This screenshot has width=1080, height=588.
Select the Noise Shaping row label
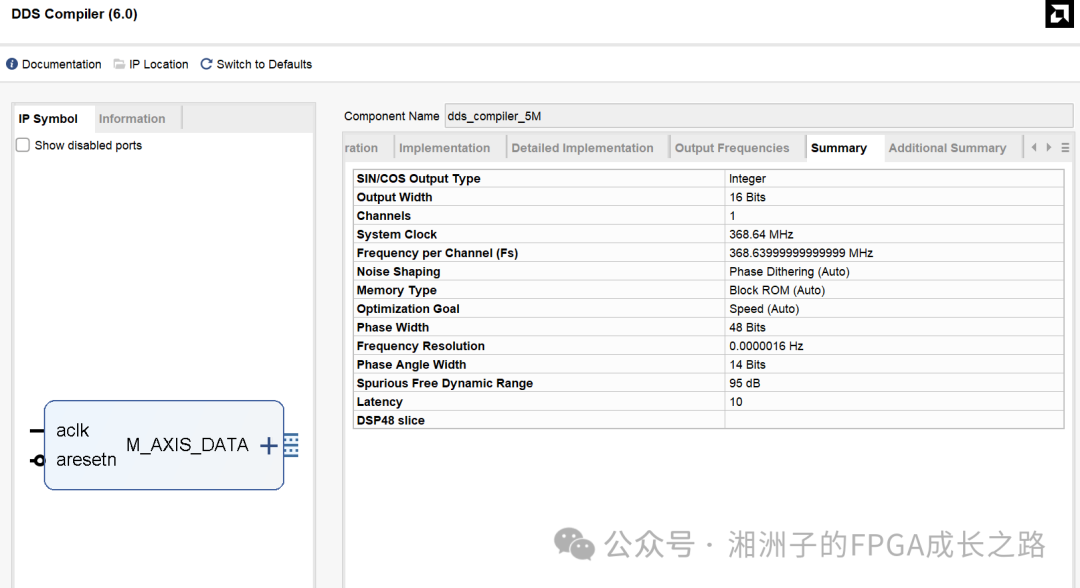[398, 271]
